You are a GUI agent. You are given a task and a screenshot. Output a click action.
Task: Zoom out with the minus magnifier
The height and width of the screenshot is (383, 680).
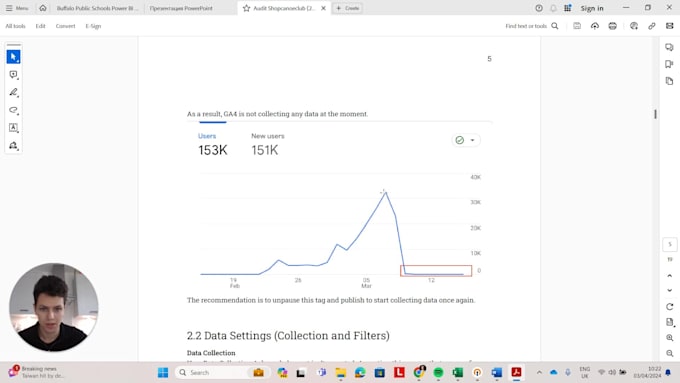[670, 354]
